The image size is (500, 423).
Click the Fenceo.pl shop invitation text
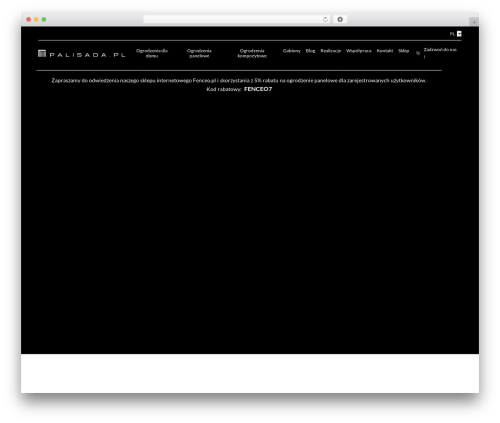239,80
